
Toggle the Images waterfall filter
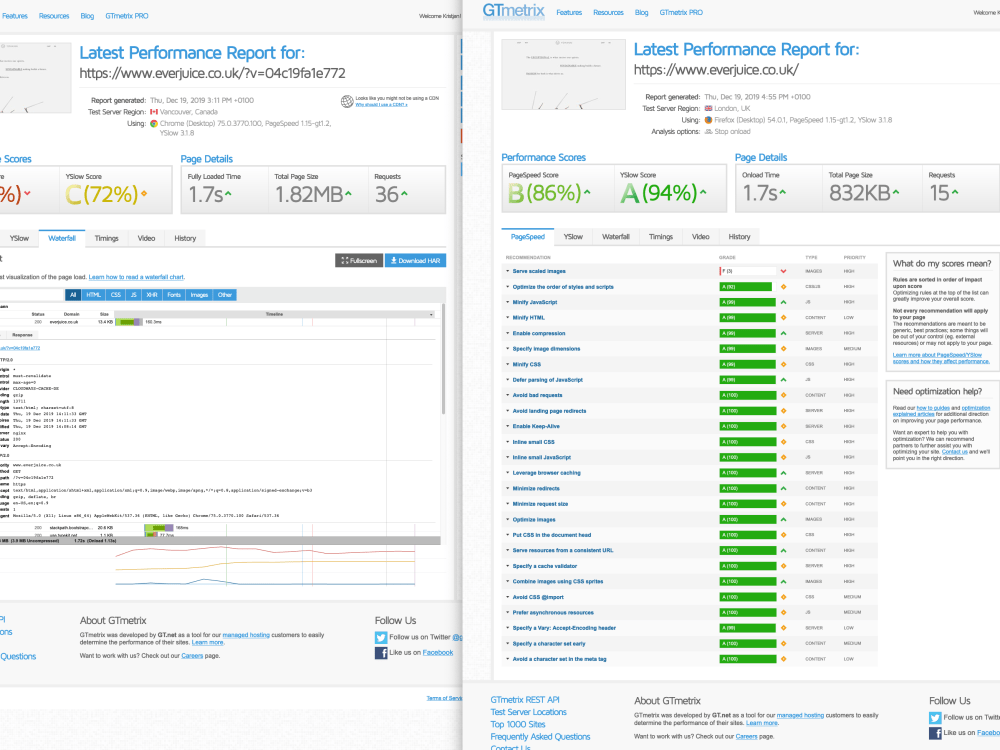pyautogui.click(x=199, y=295)
